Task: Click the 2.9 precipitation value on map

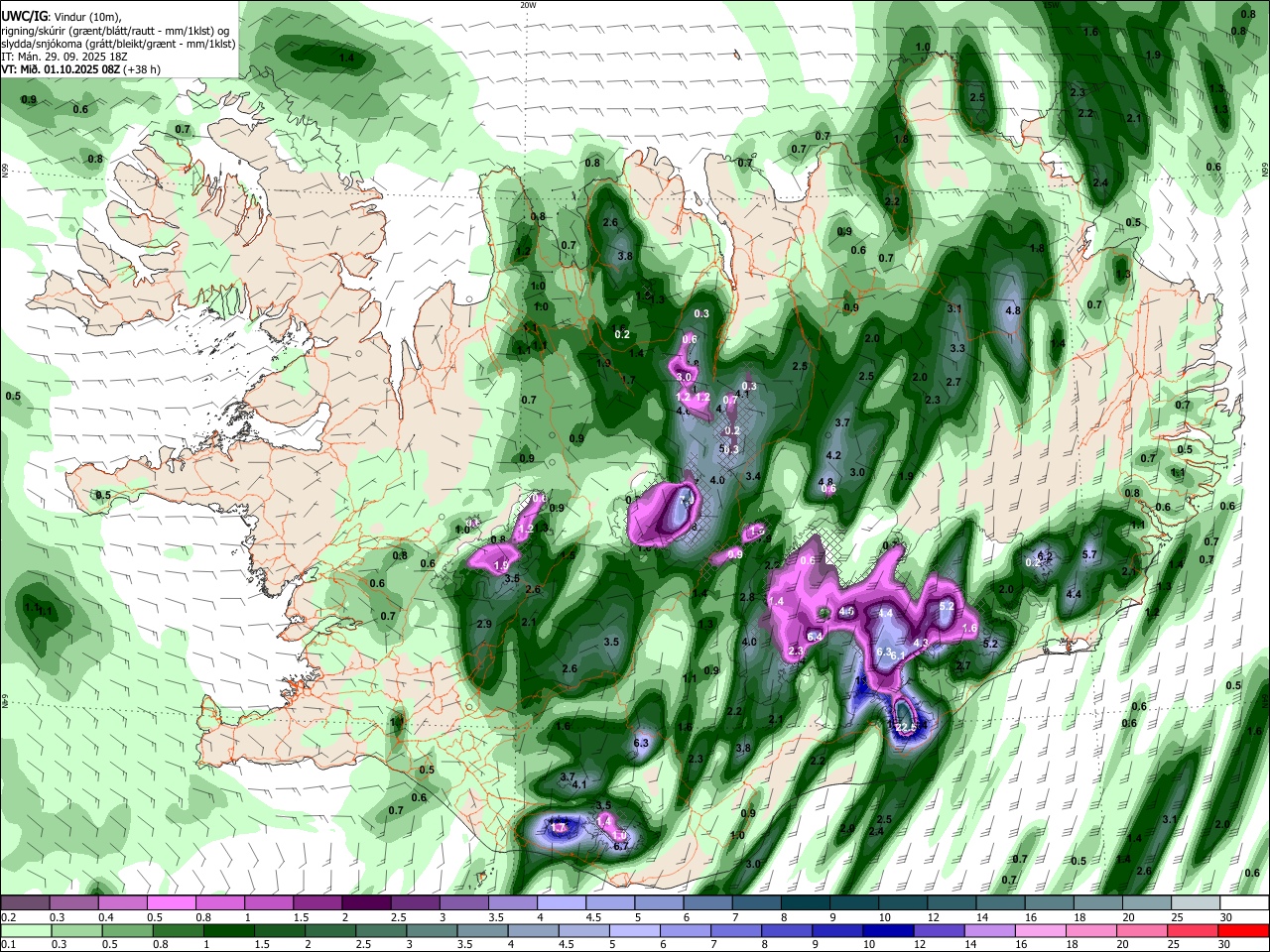Action: coord(484,624)
